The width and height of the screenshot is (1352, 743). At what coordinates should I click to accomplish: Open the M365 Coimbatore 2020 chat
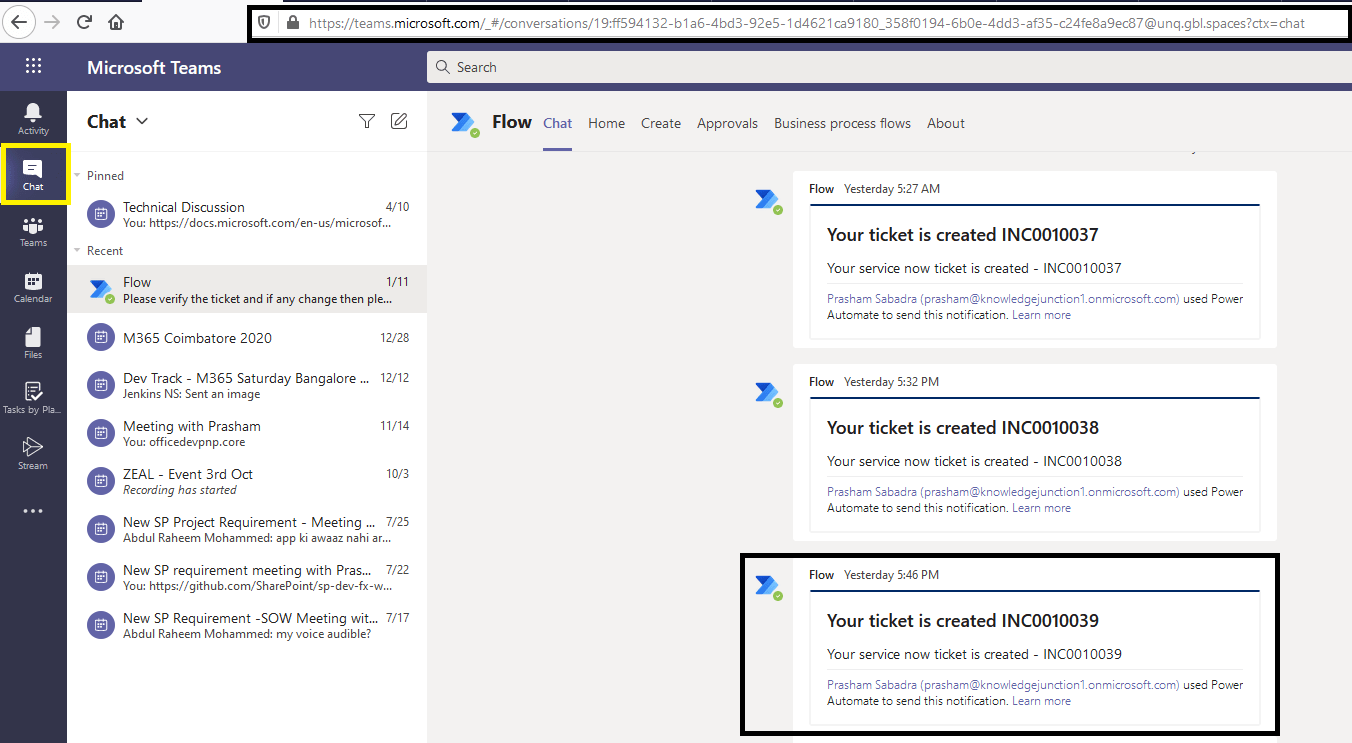[247, 338]
